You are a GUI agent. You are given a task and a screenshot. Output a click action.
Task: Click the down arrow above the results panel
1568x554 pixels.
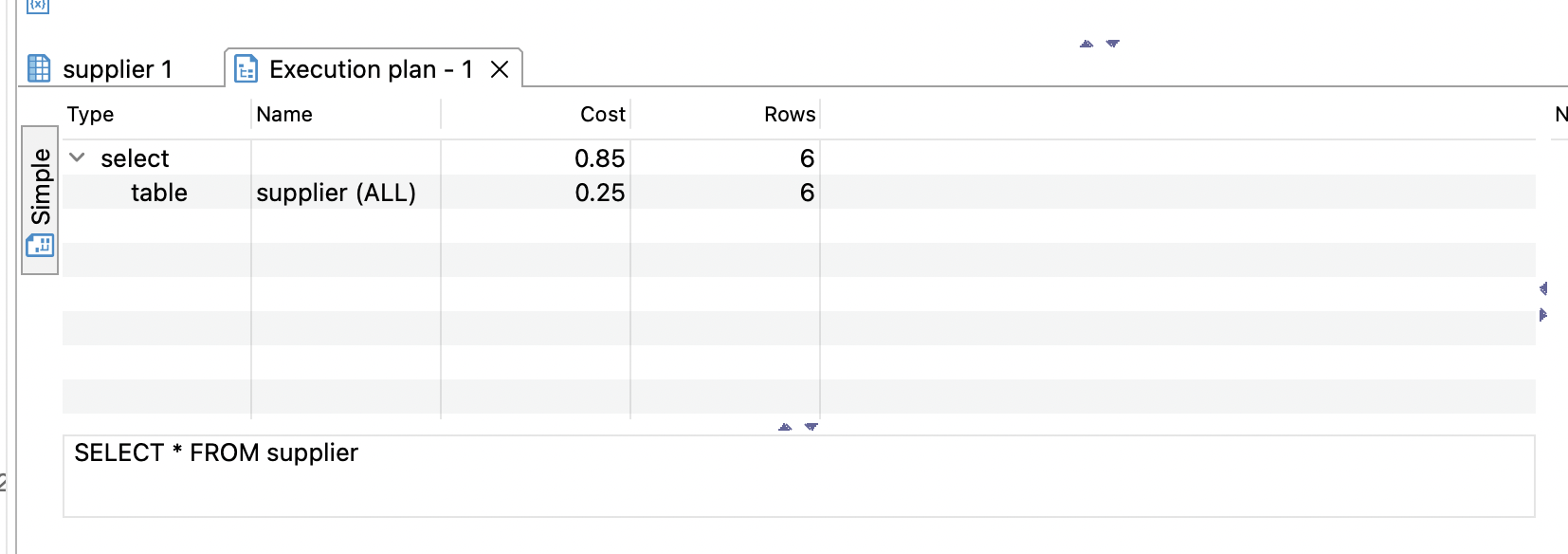1113,44
